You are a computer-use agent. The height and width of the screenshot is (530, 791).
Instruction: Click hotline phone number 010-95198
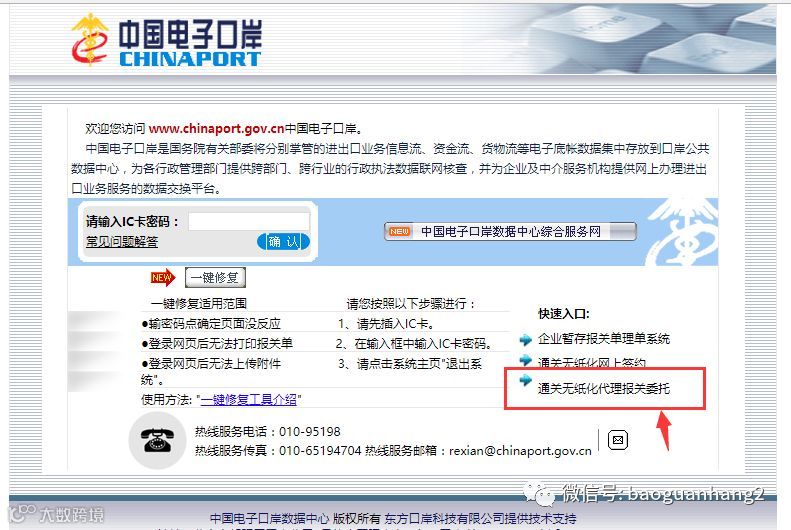(310, 432)
